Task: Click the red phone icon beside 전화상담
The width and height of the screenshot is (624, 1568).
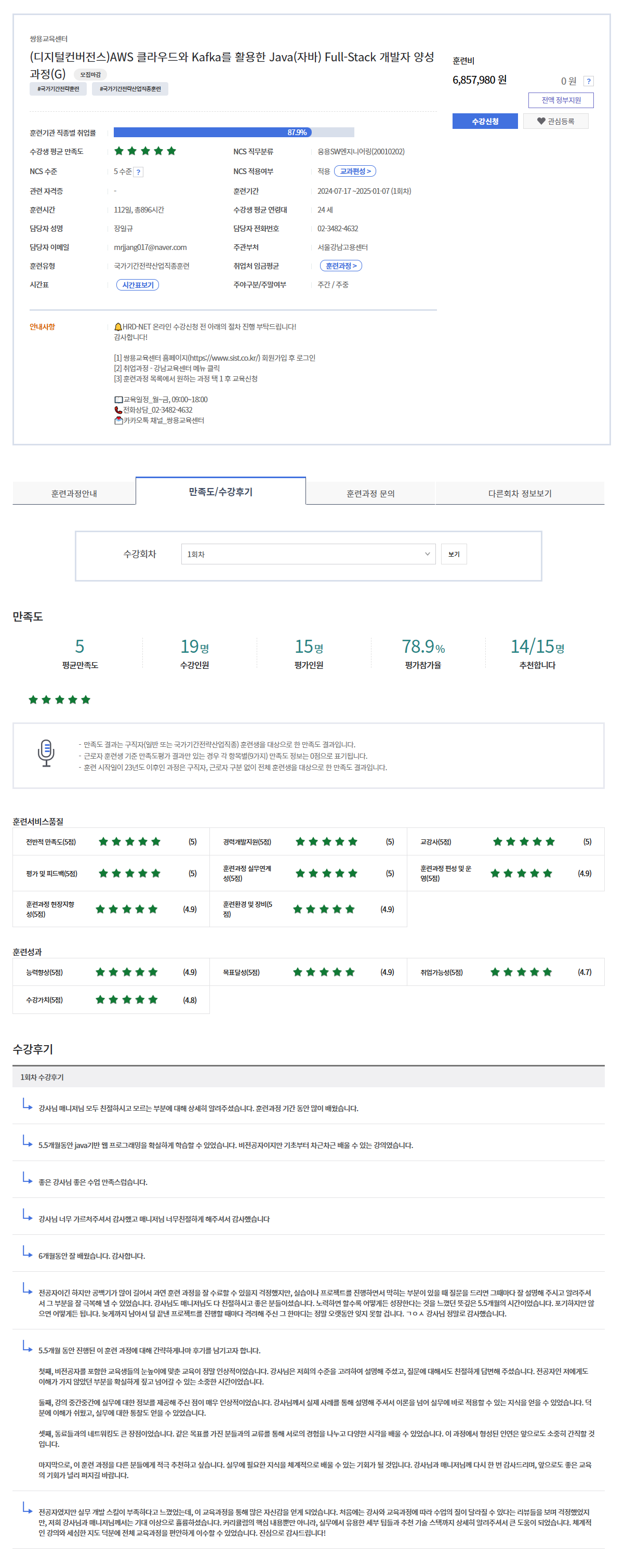Action: [118, 410]
